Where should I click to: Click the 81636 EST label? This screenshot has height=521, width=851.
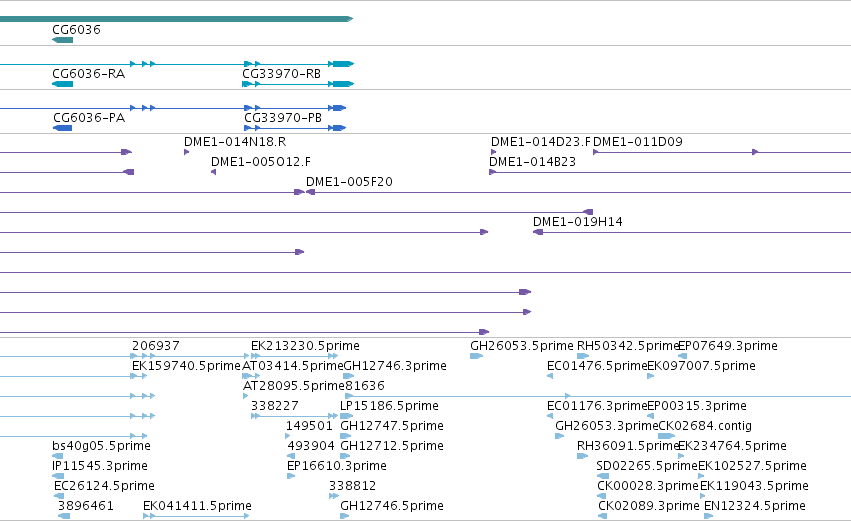coord(365,386)
